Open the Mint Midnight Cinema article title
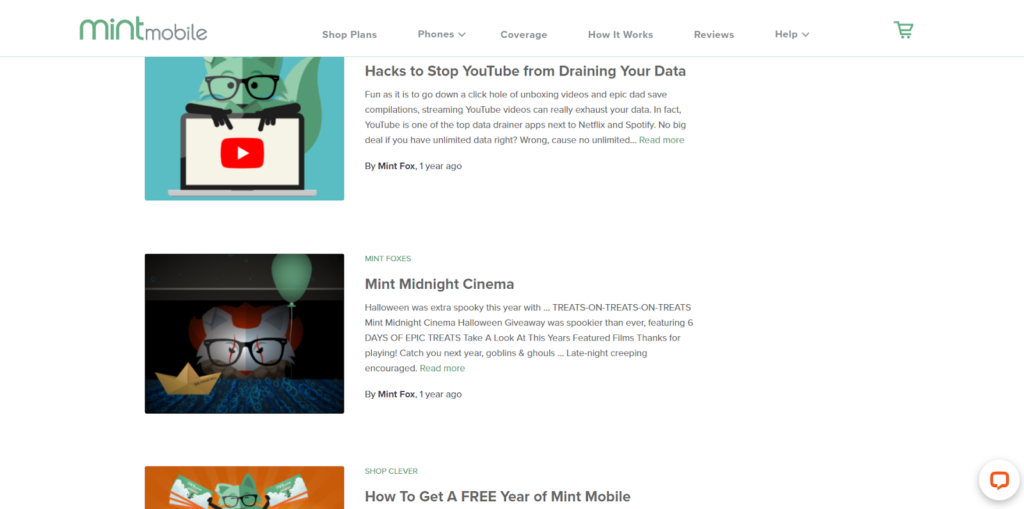The width and height of the screenshot is (1024, 509). coord(440,284)
